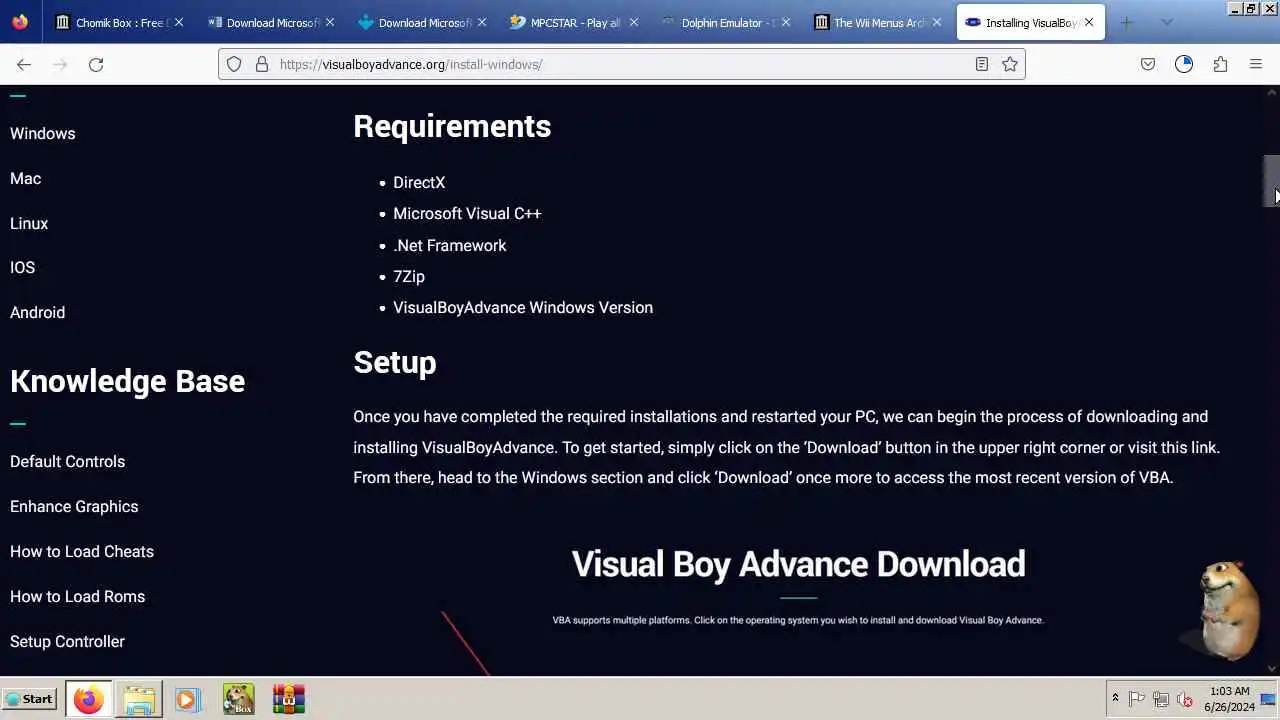Open the IOS sidebar link
Image resolution: width=1280 pixels, height=720 pixels.
[23, 267]
